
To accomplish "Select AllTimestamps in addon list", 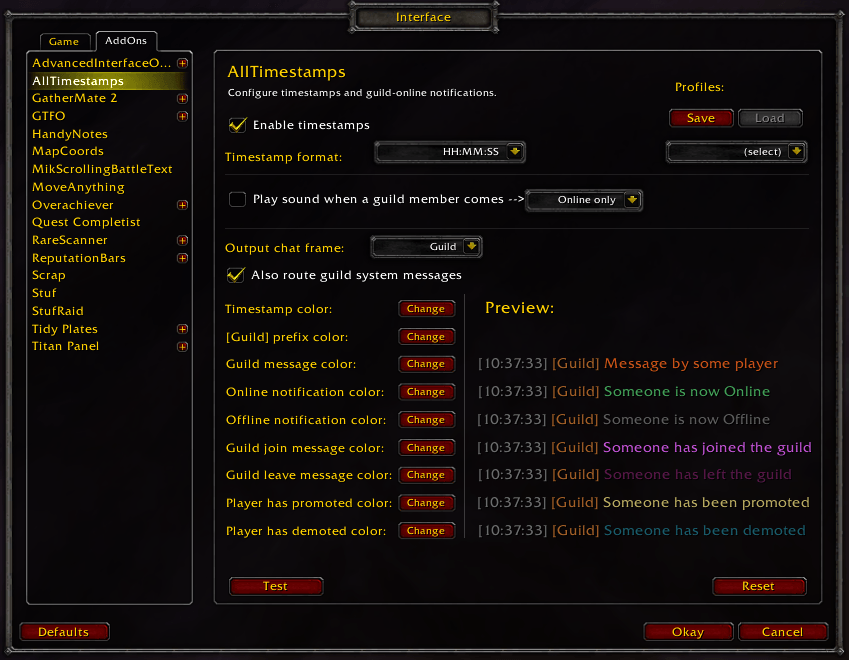I will [x=109, y=81].
